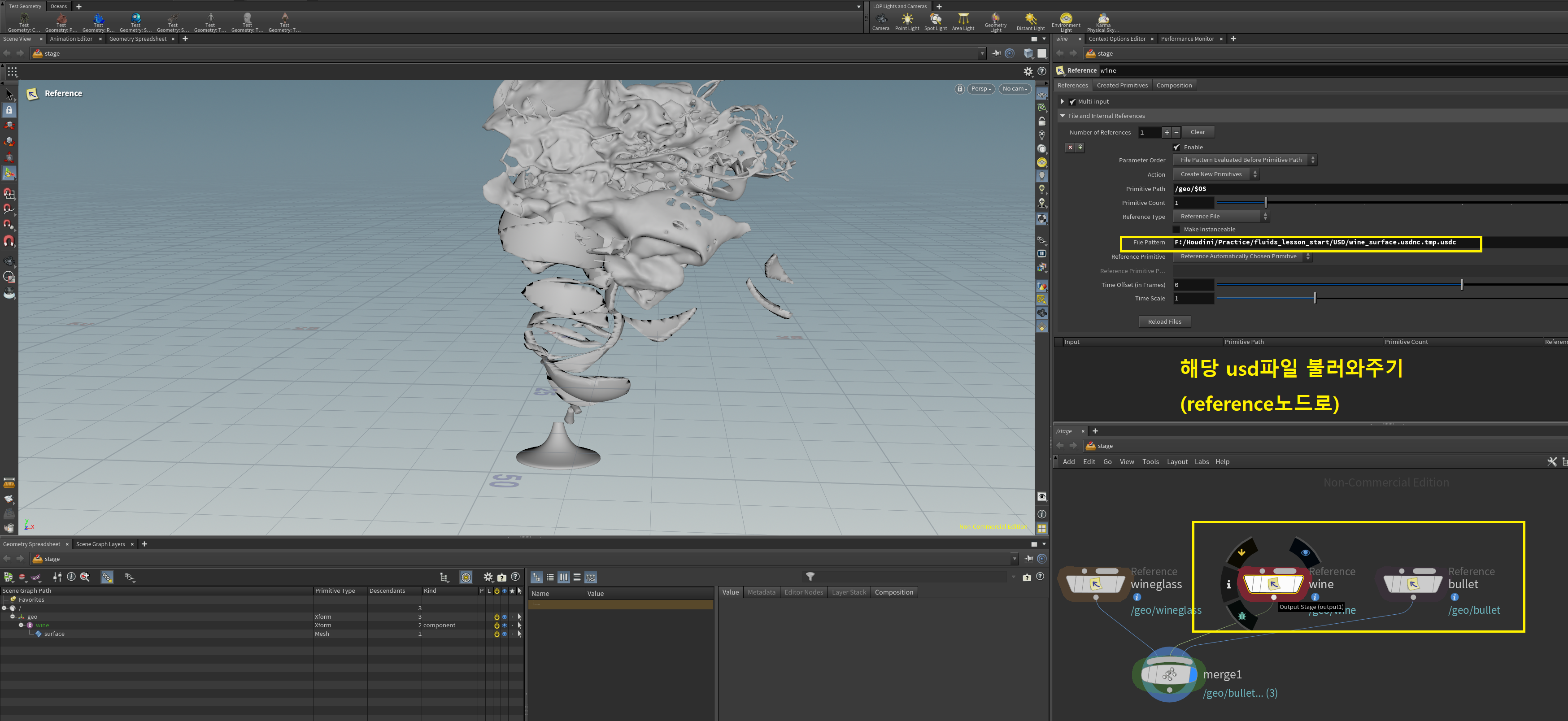Screen dimensions: 1568x721
Task: Click the Distant Light shelf icon
Action: [x=1030, y=21]
